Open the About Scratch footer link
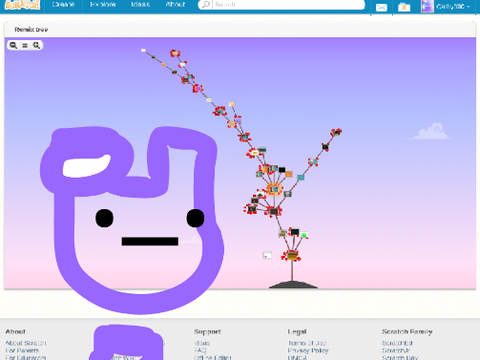 [26, 343]
